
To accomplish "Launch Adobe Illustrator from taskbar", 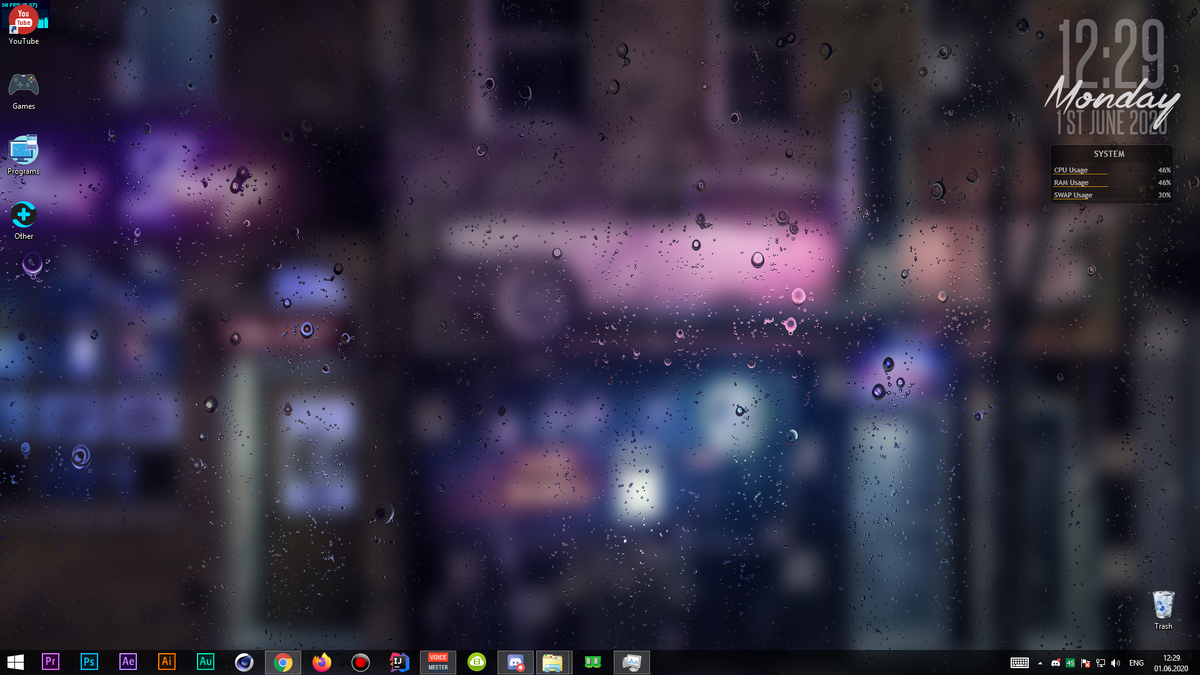I will tap(167, 662).
